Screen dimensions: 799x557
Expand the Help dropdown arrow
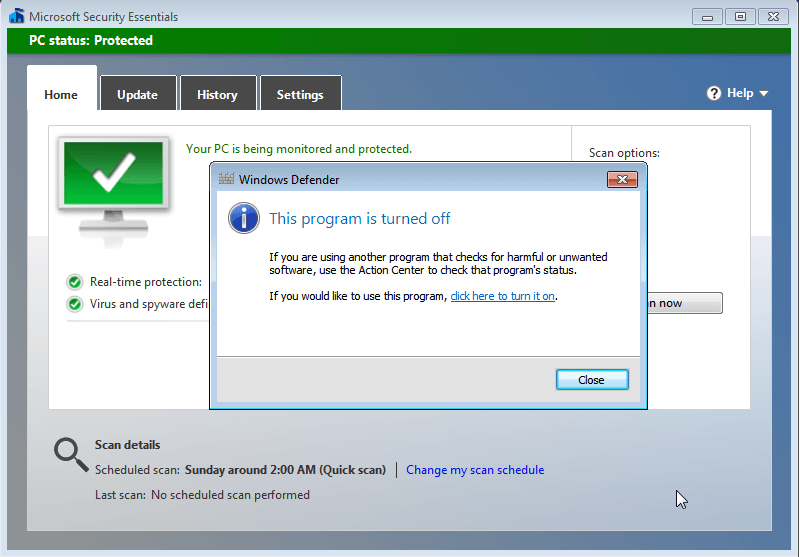click(763, 94)
